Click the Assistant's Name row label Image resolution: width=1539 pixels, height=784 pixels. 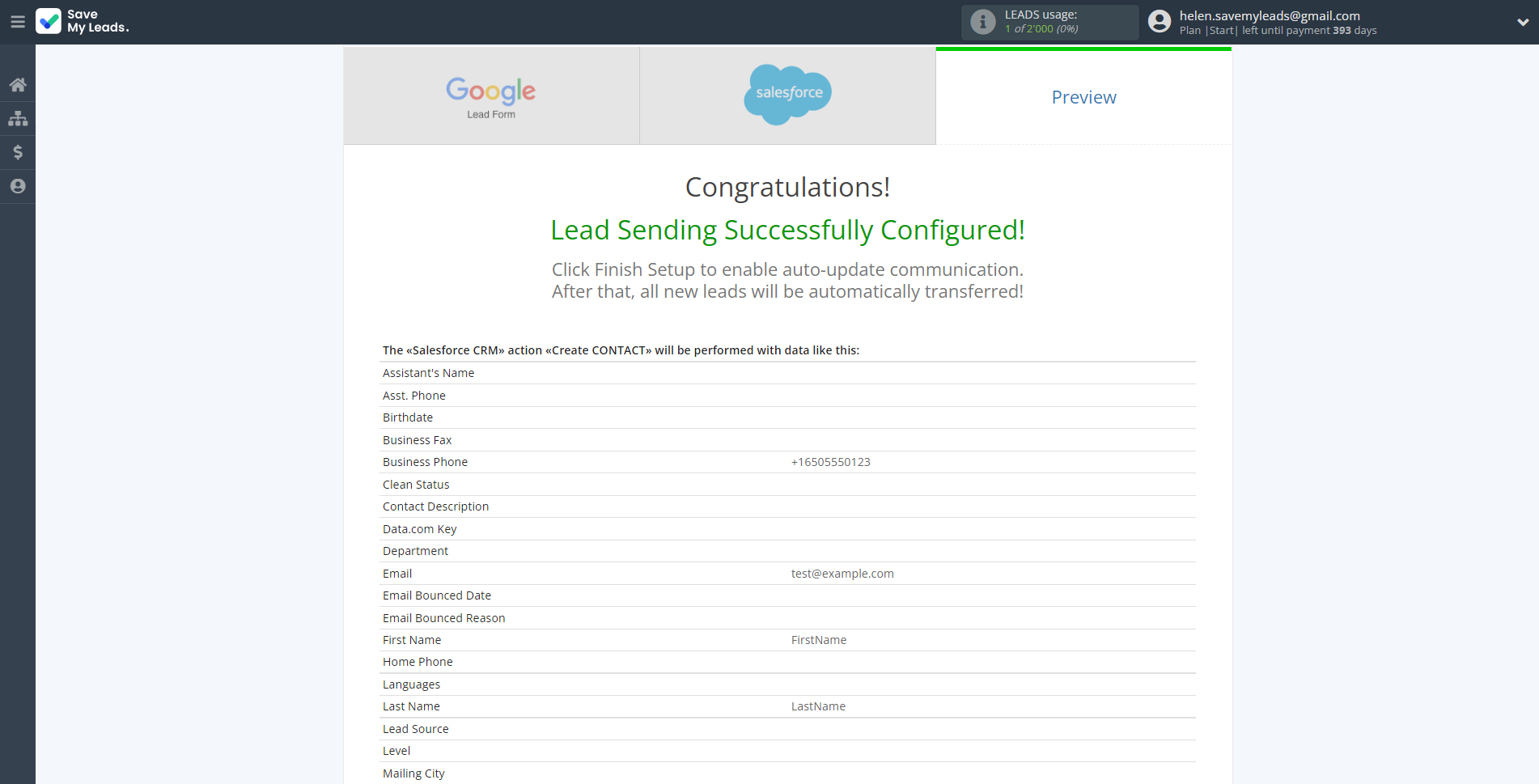[428, 373]
